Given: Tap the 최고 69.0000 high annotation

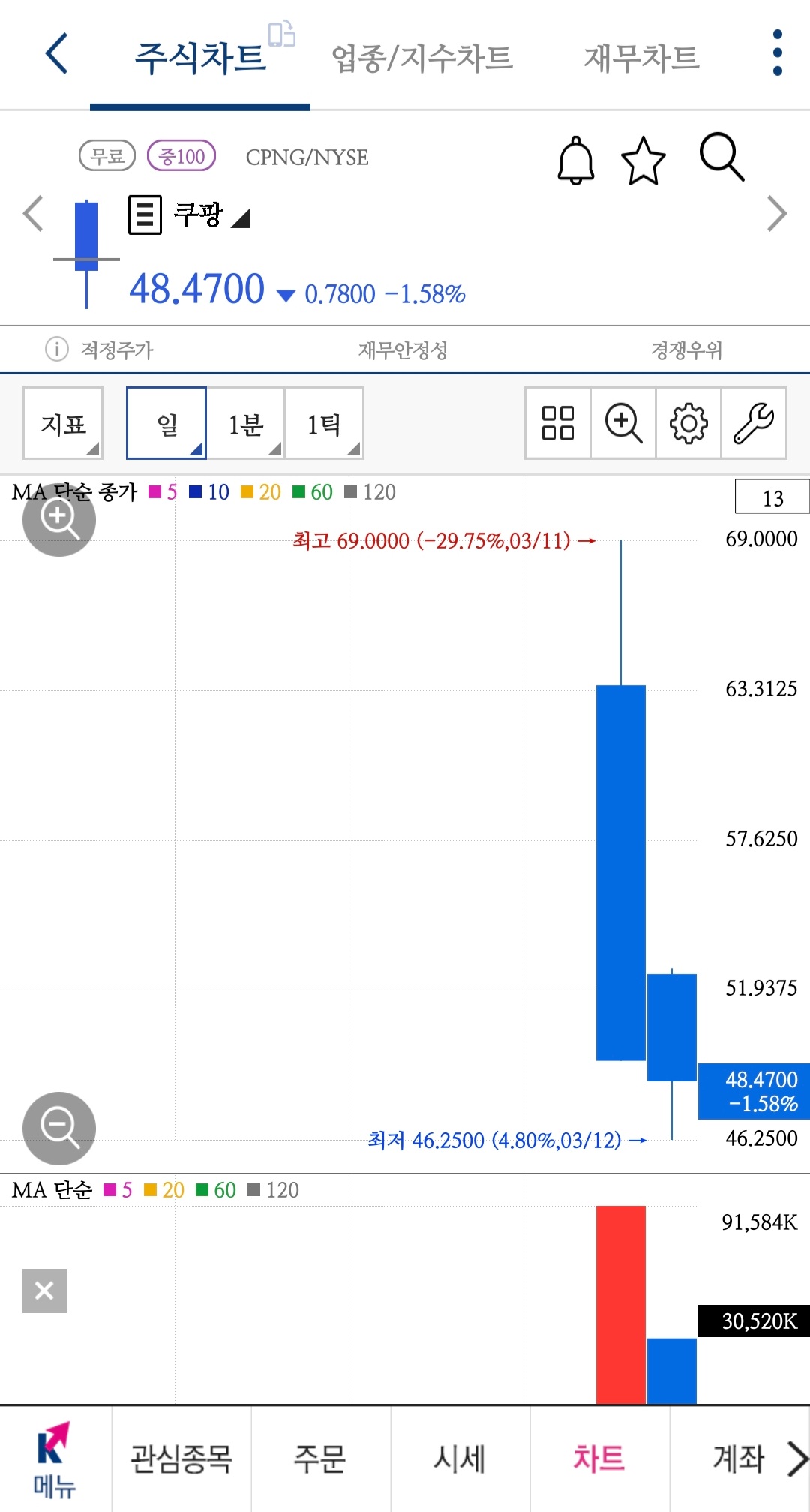Looking at the screenshot, I should [444, 540].
